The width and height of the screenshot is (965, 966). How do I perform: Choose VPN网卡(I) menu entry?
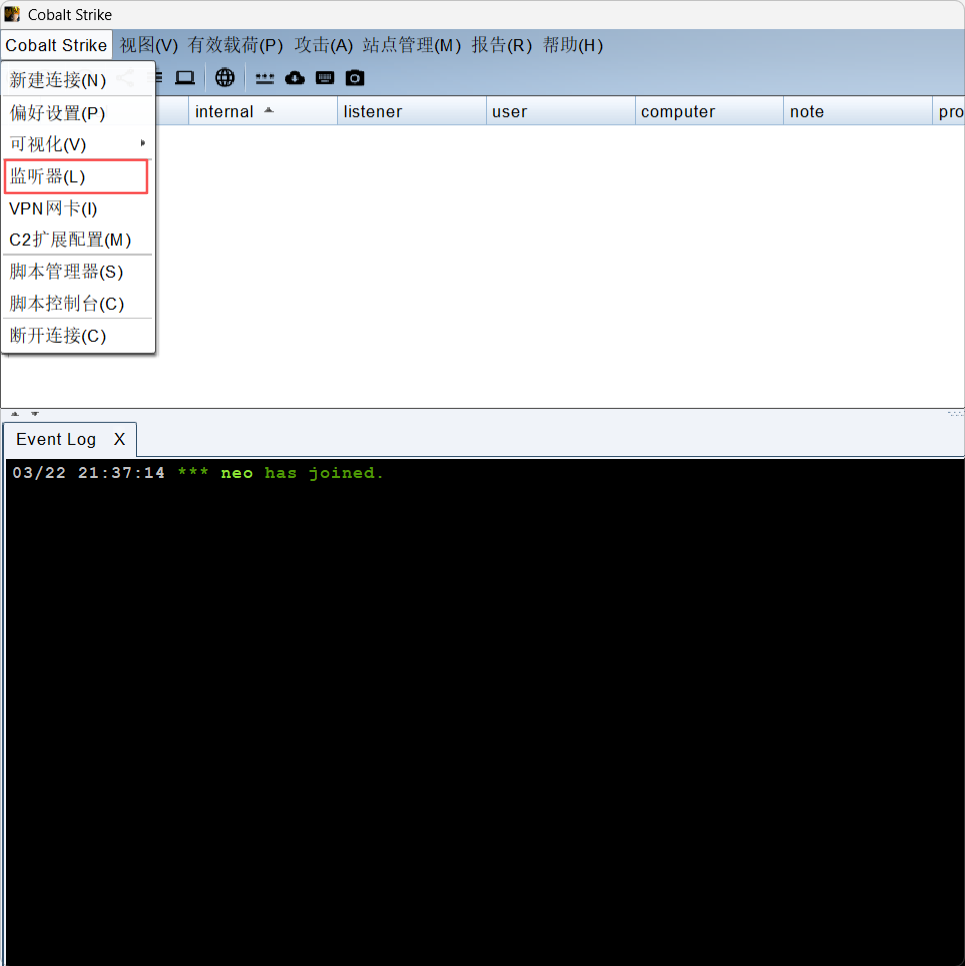[x=77, y=208]
